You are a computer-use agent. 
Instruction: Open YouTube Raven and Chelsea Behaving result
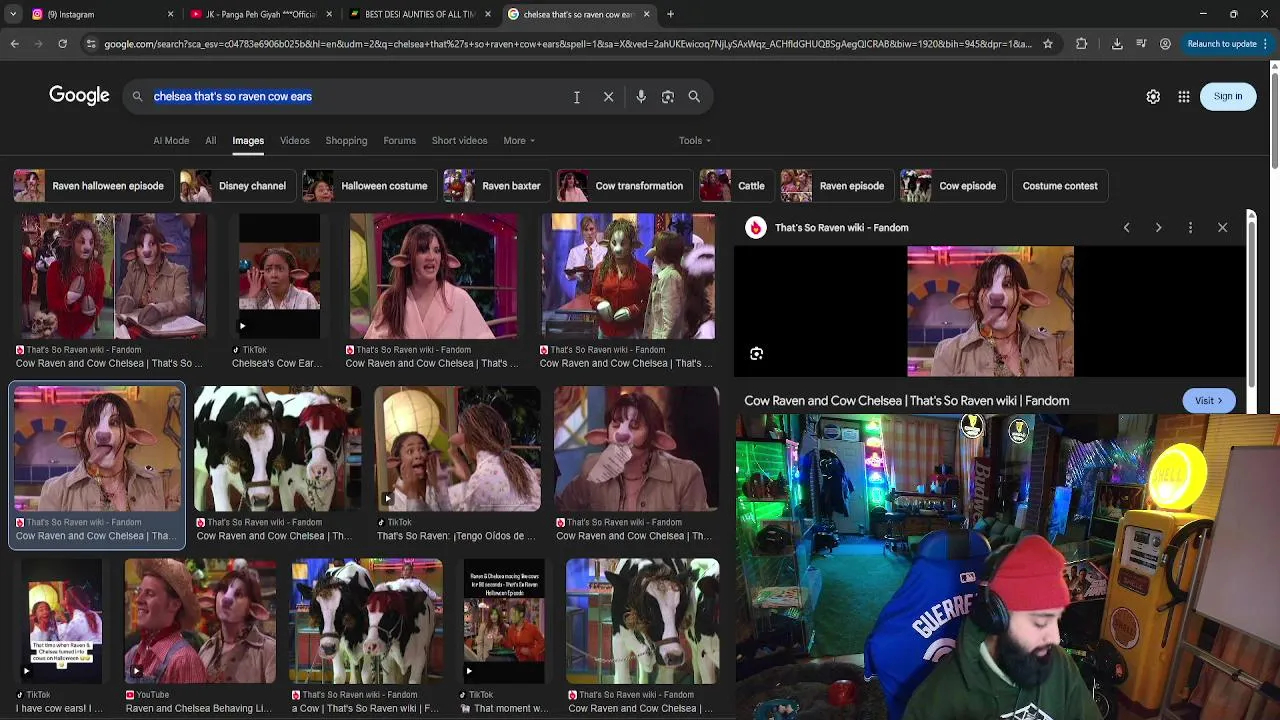click(200, 621)
